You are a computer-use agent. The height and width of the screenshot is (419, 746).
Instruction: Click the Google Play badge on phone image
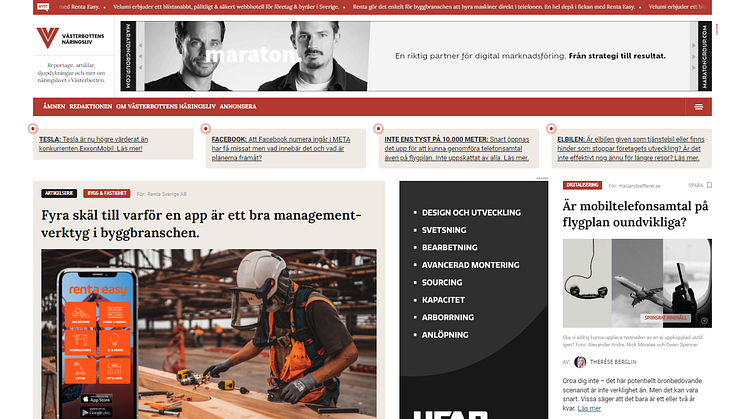click(x=97, y=412)
